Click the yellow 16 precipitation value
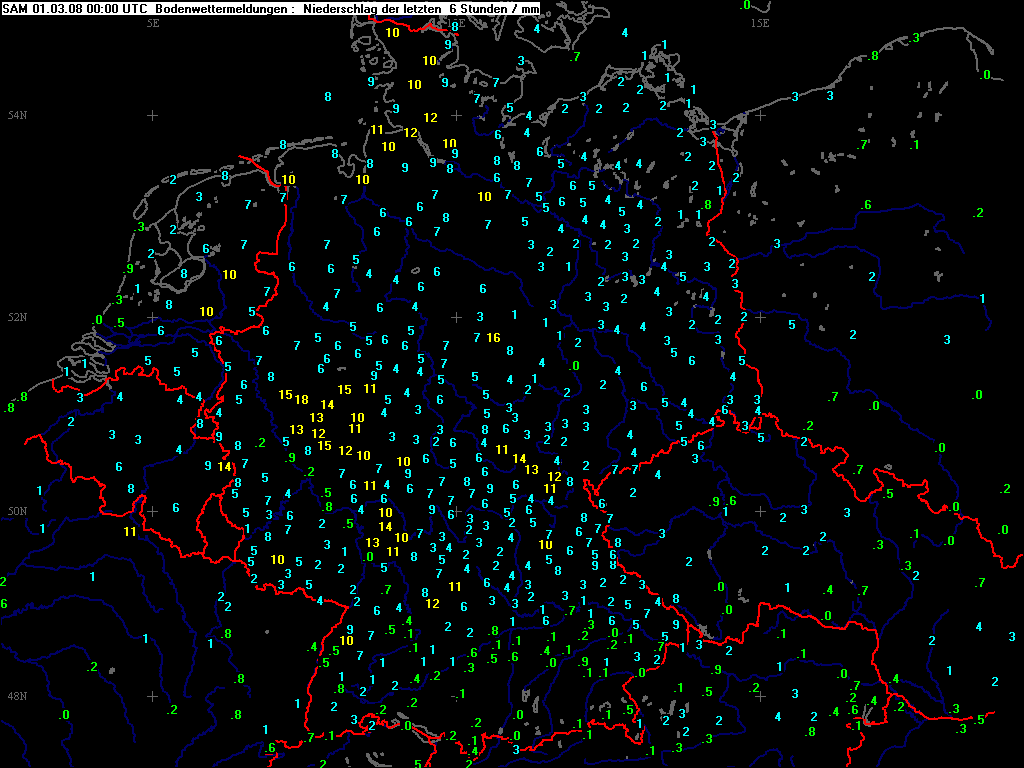Viewport: 1024px width, 768px height. tap(493, 337)
